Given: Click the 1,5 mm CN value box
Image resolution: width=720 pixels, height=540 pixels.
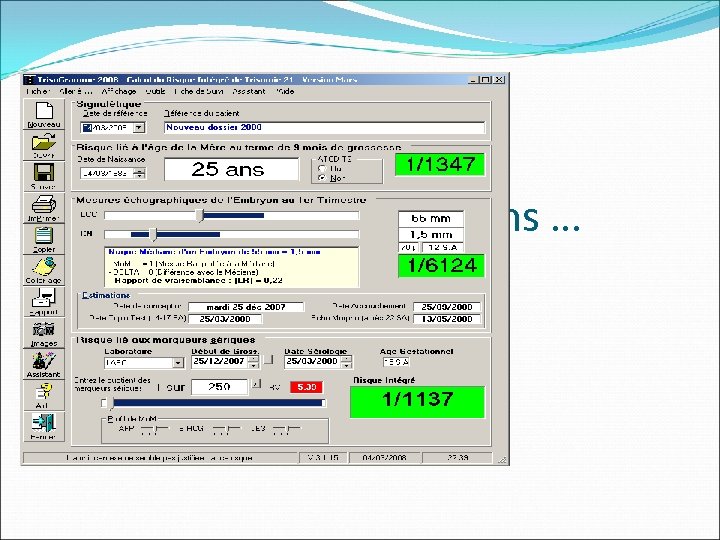Looking at the screenshot, I should pos(431,235).
